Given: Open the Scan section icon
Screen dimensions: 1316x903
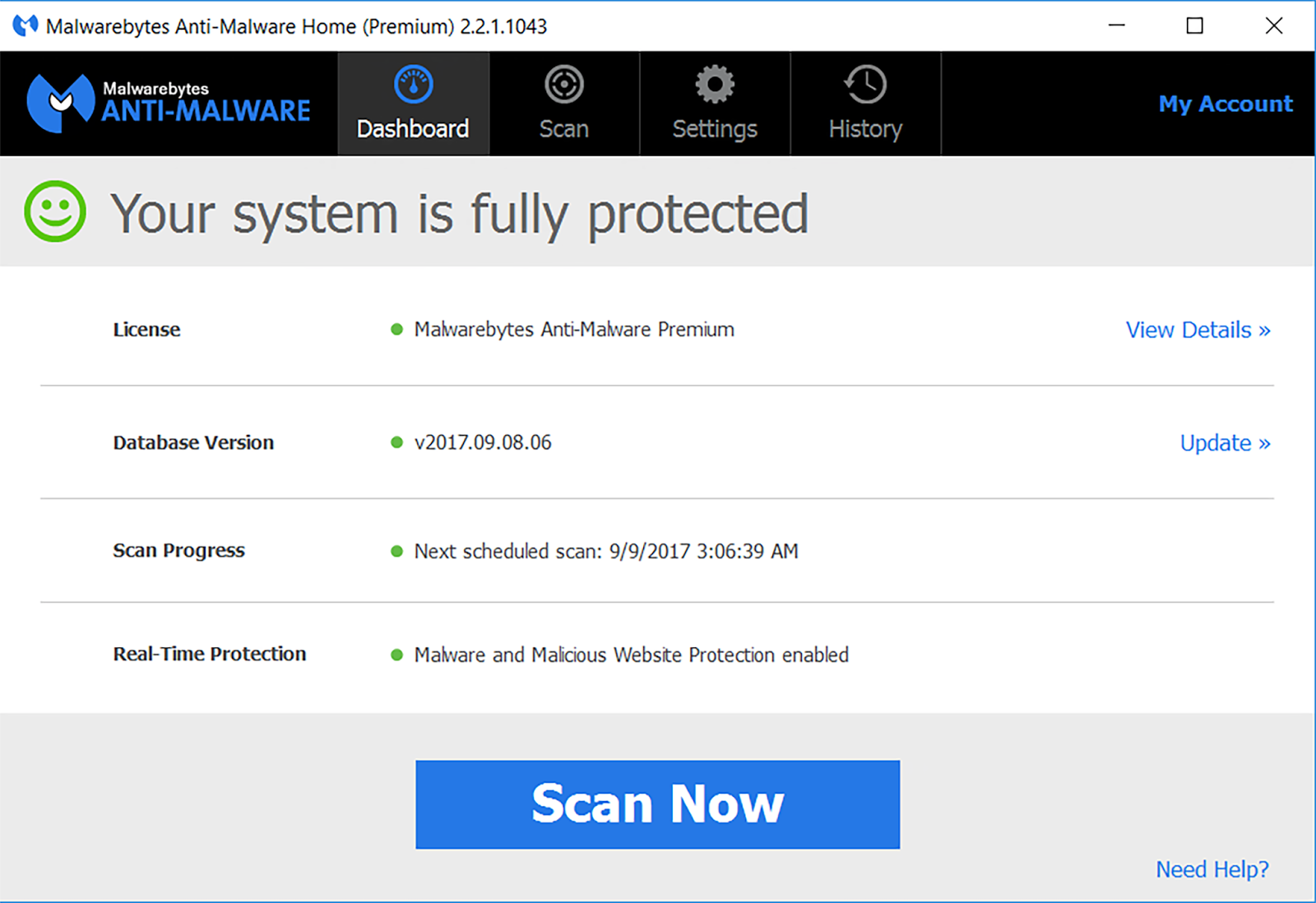Looking at the screenshot, I should (x=563, y=83).
